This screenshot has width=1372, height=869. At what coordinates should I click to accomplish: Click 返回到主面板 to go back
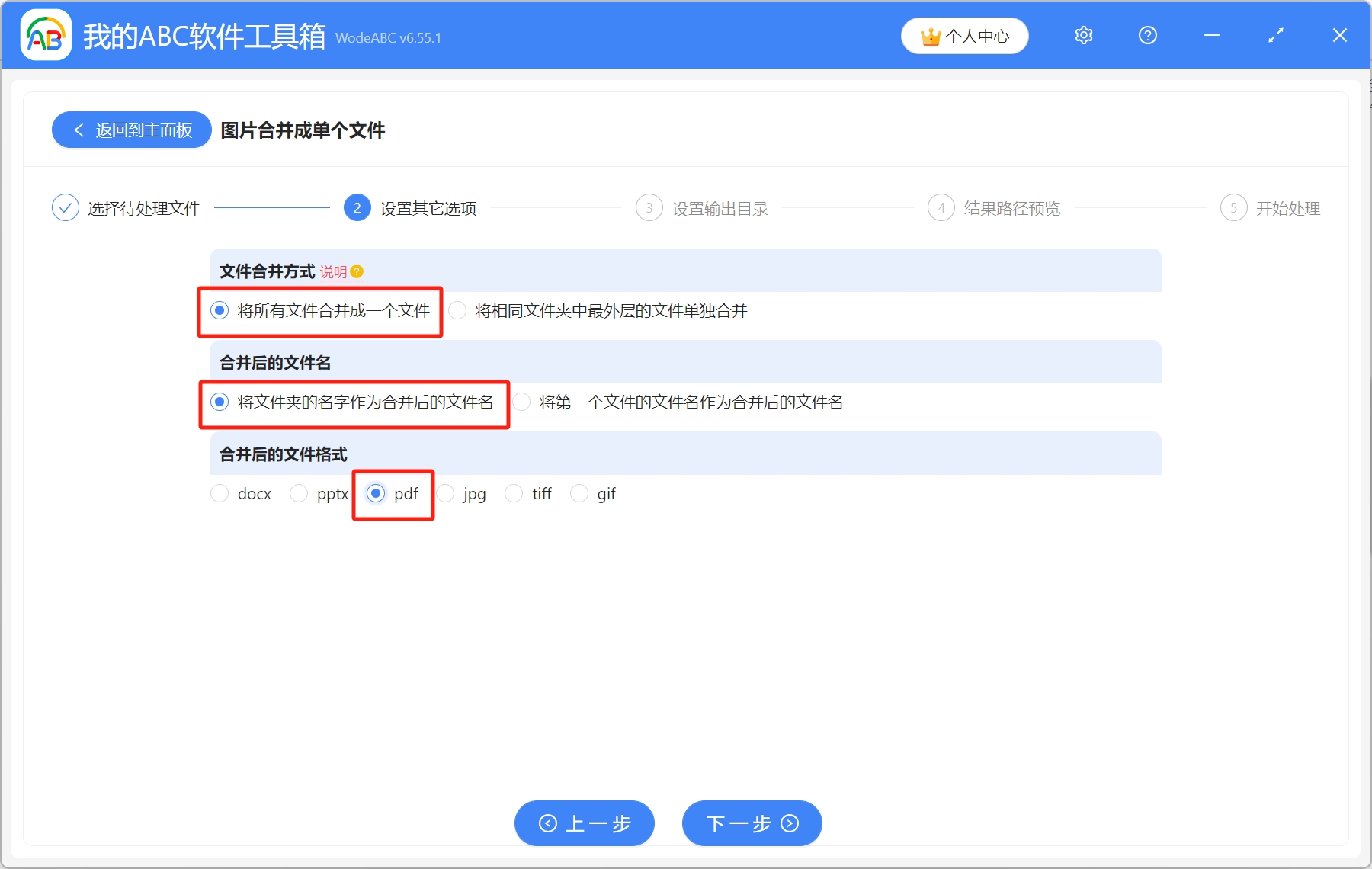130,130
